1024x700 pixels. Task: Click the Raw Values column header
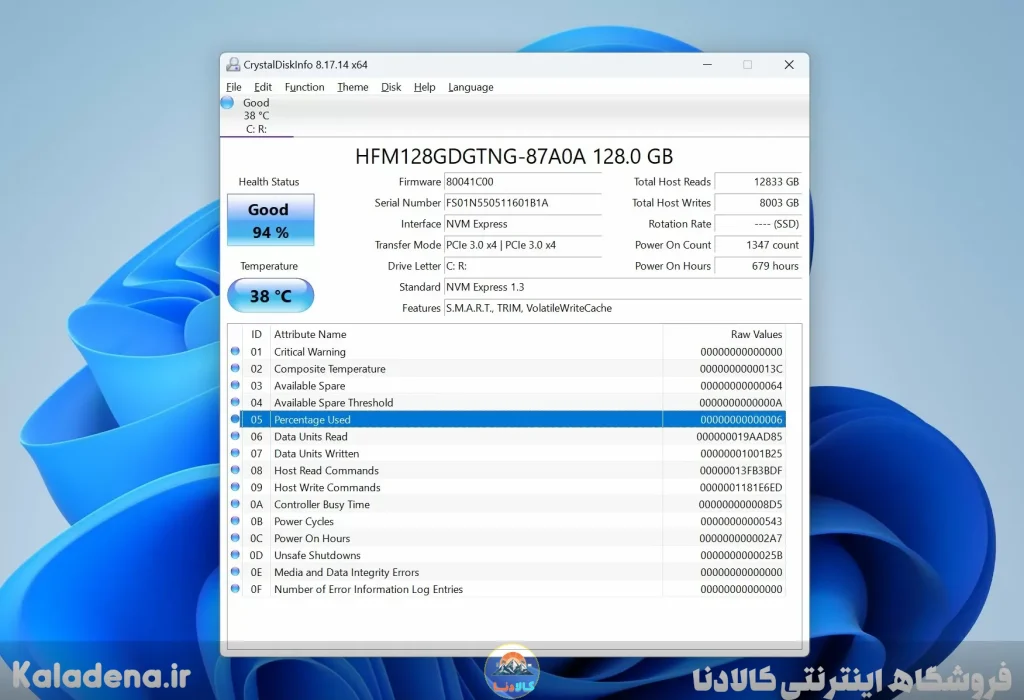[x=724, y=334]
